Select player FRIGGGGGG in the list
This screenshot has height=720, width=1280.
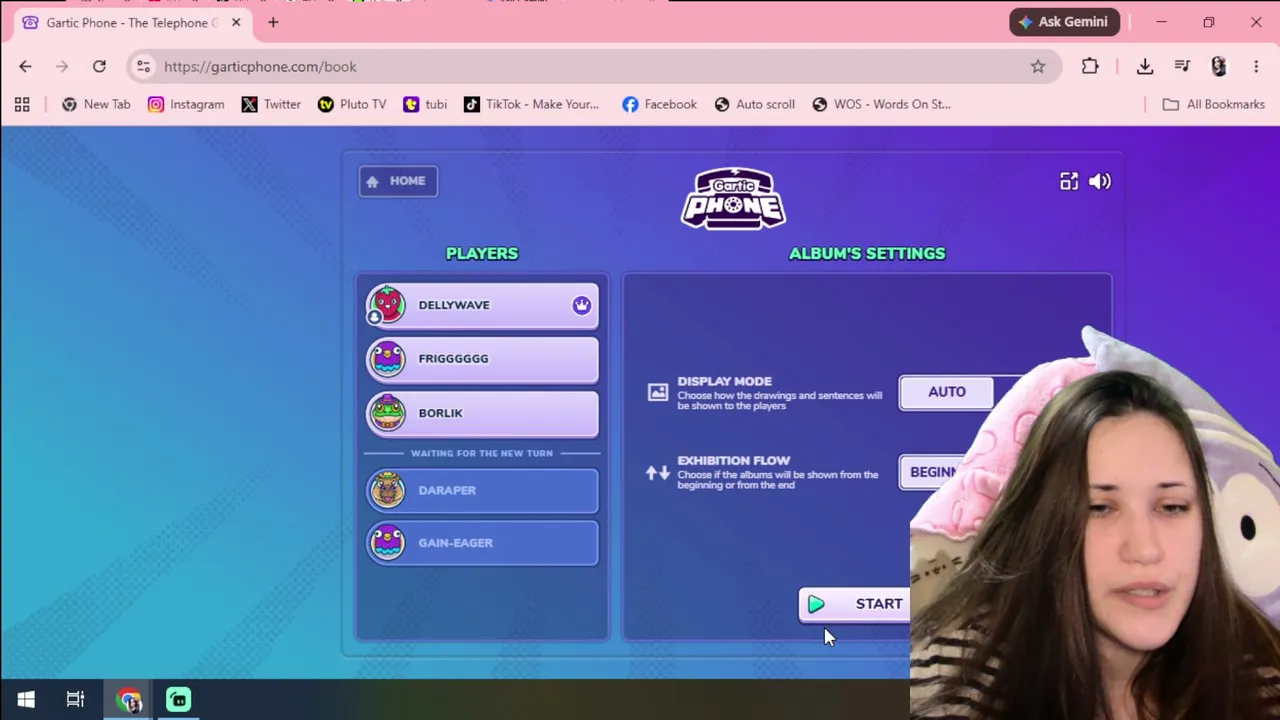pyautogui.click(x=482, y=359)
